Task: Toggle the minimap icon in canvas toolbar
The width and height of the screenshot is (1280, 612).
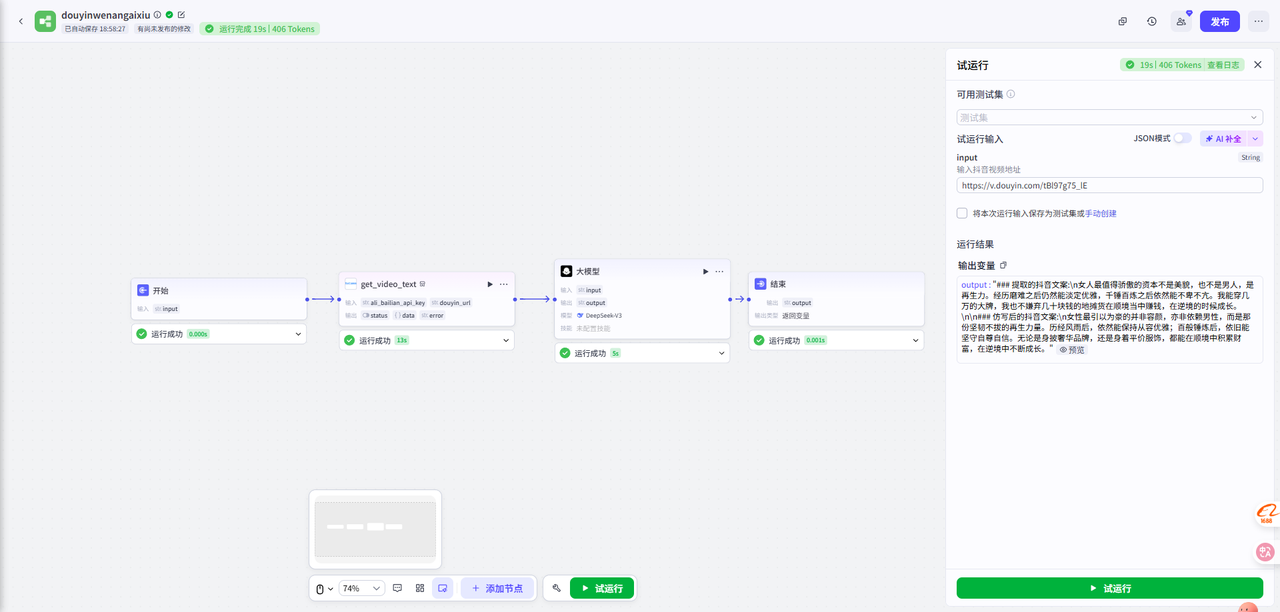Action: [x=442, y=588]
